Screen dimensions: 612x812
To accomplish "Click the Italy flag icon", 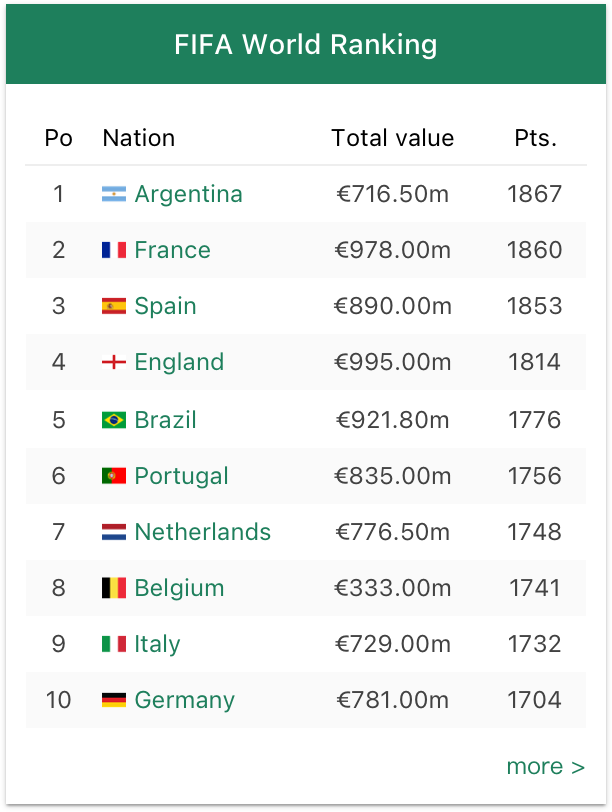I will pyautogui.click(x=114, y=644).
